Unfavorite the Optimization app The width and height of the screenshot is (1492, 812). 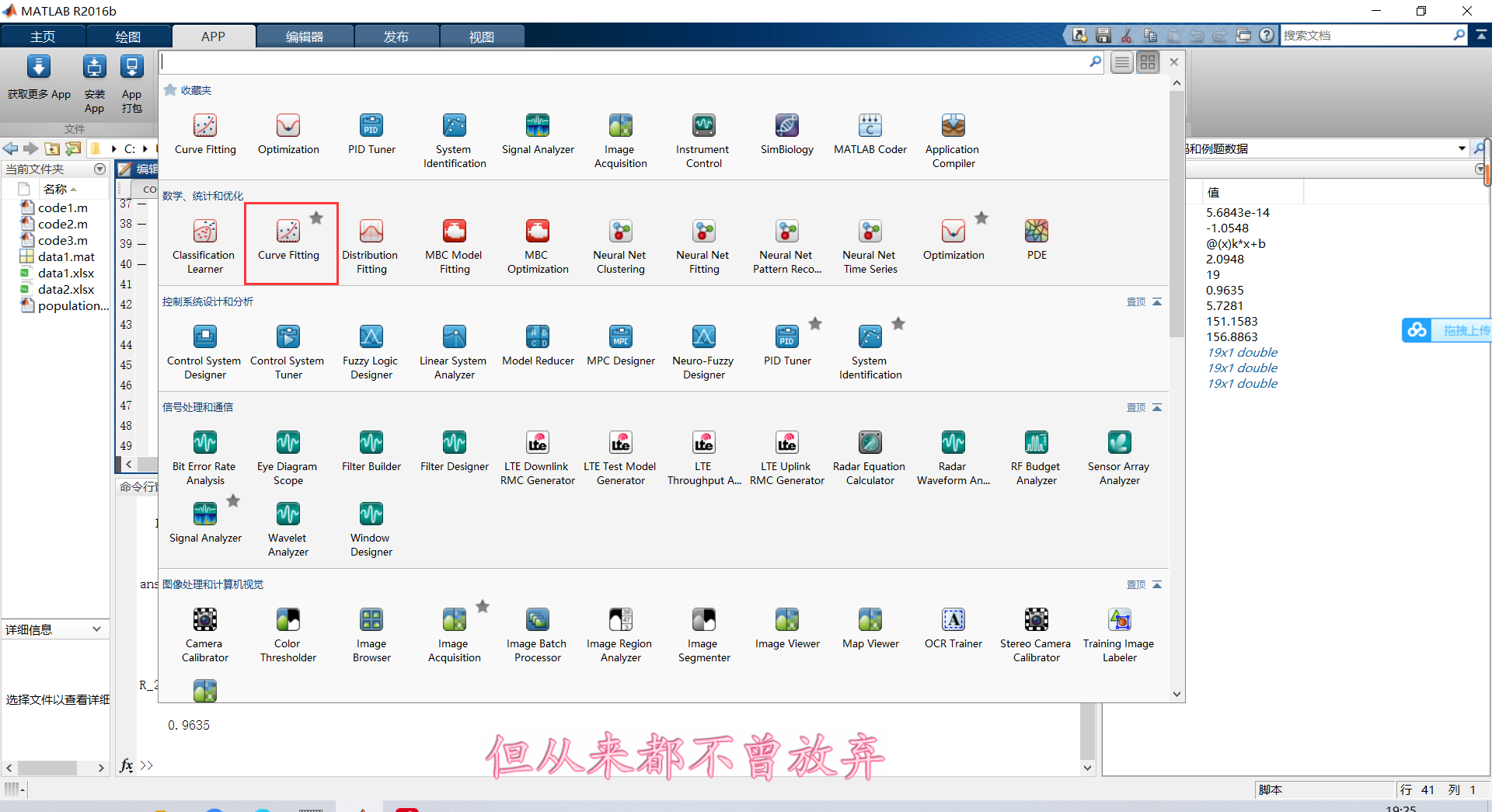click(x=981, y=218)
